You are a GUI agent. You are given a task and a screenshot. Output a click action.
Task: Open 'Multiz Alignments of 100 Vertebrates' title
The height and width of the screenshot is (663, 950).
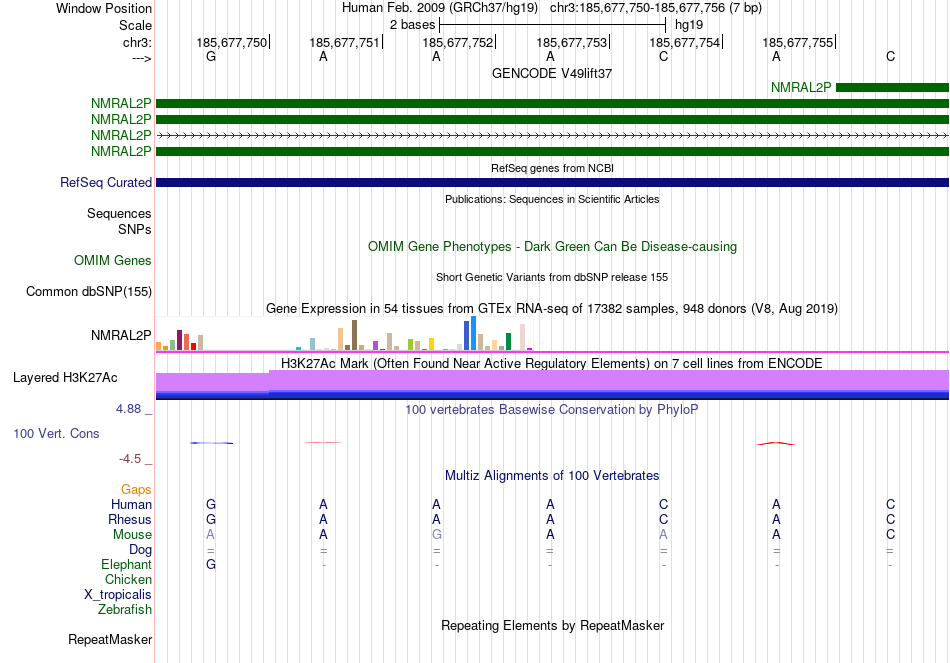(552, 476)
